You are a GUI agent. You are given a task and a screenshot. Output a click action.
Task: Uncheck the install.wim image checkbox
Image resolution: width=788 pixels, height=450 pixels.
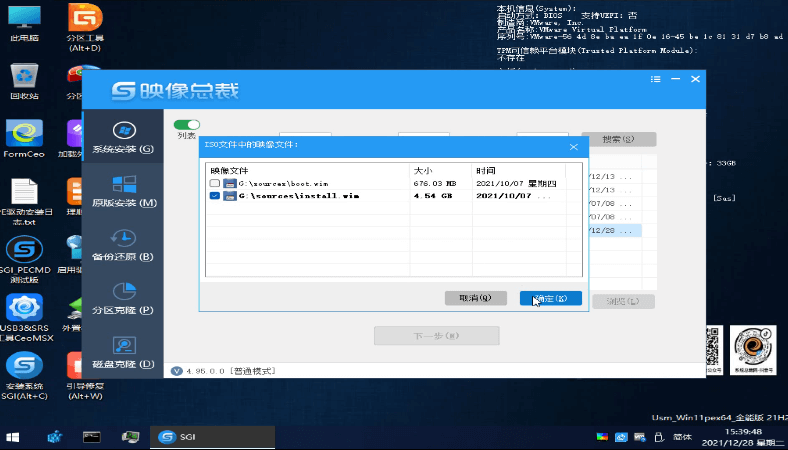click(215, 197)
